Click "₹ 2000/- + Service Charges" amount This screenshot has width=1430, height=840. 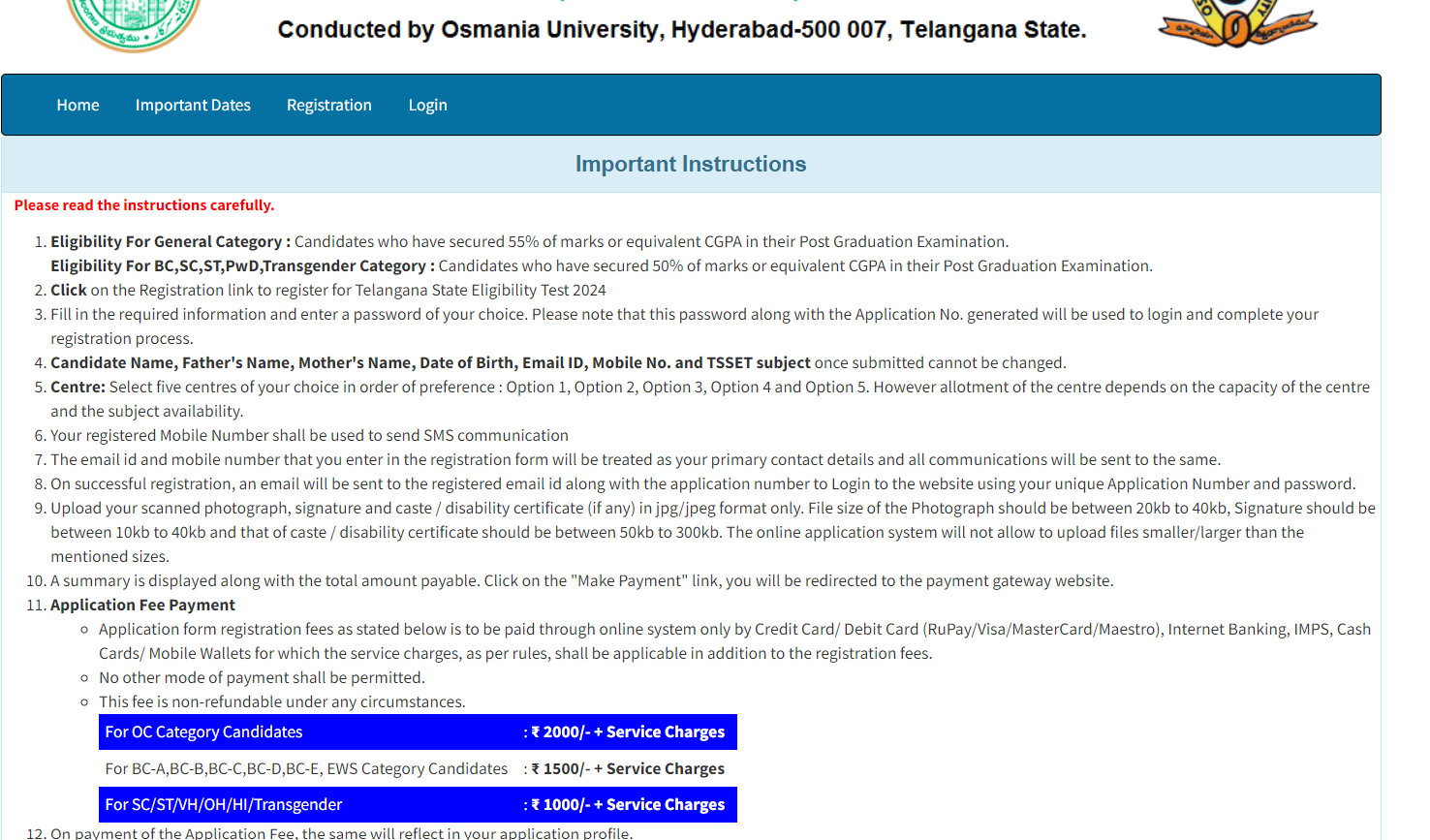point(628,732)
